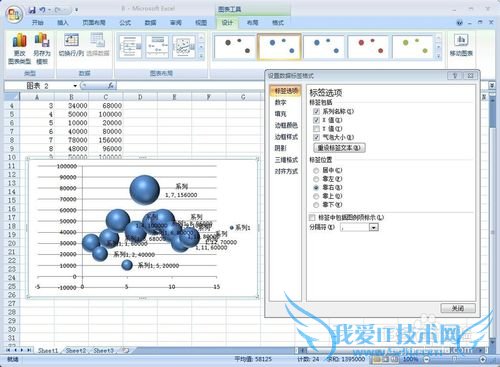
Task: Select 靠下 label position radio
Action: point(316,205)
